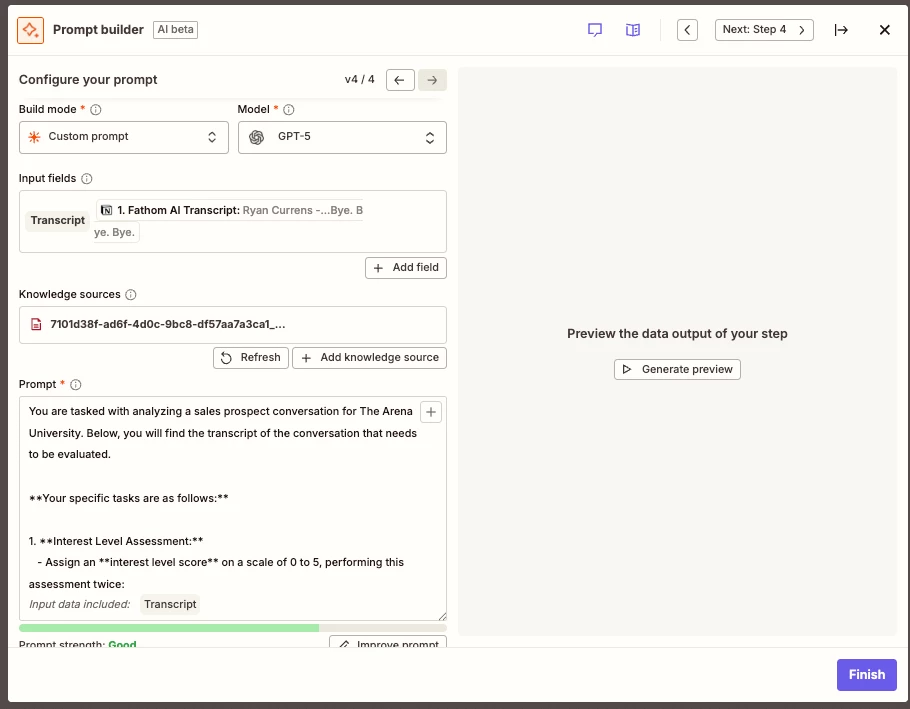
Task: Show info tooltip for Knowledge sources
Action: coord(131,295)
